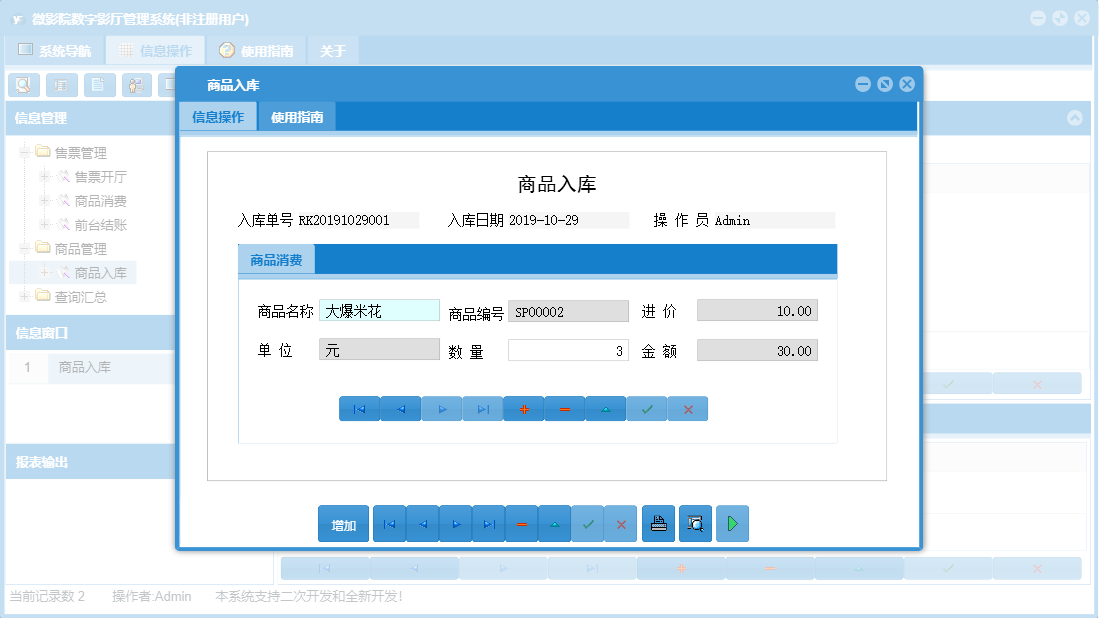Image resolution: width=1099 pixels, height=618 pixels.
Task: Click inside the 商品名称 input field
Action: pos(380,310)
